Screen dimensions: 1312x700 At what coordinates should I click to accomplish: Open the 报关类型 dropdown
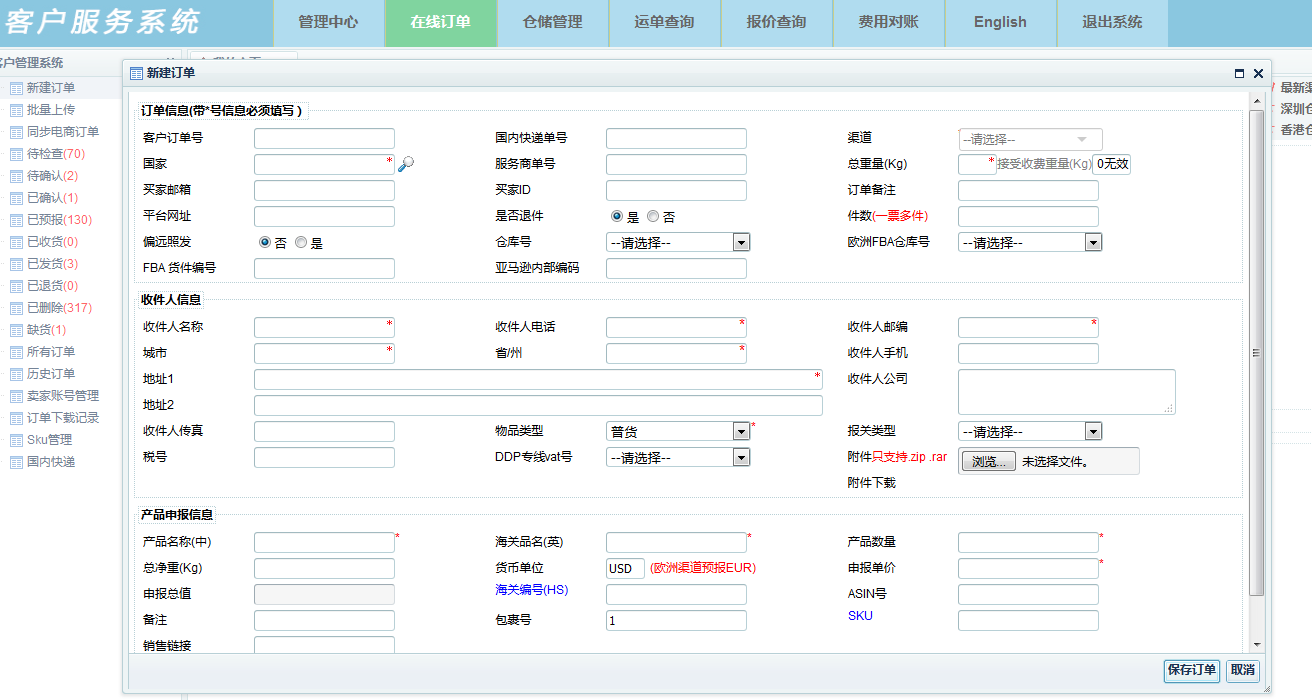tap(1093, 431)
